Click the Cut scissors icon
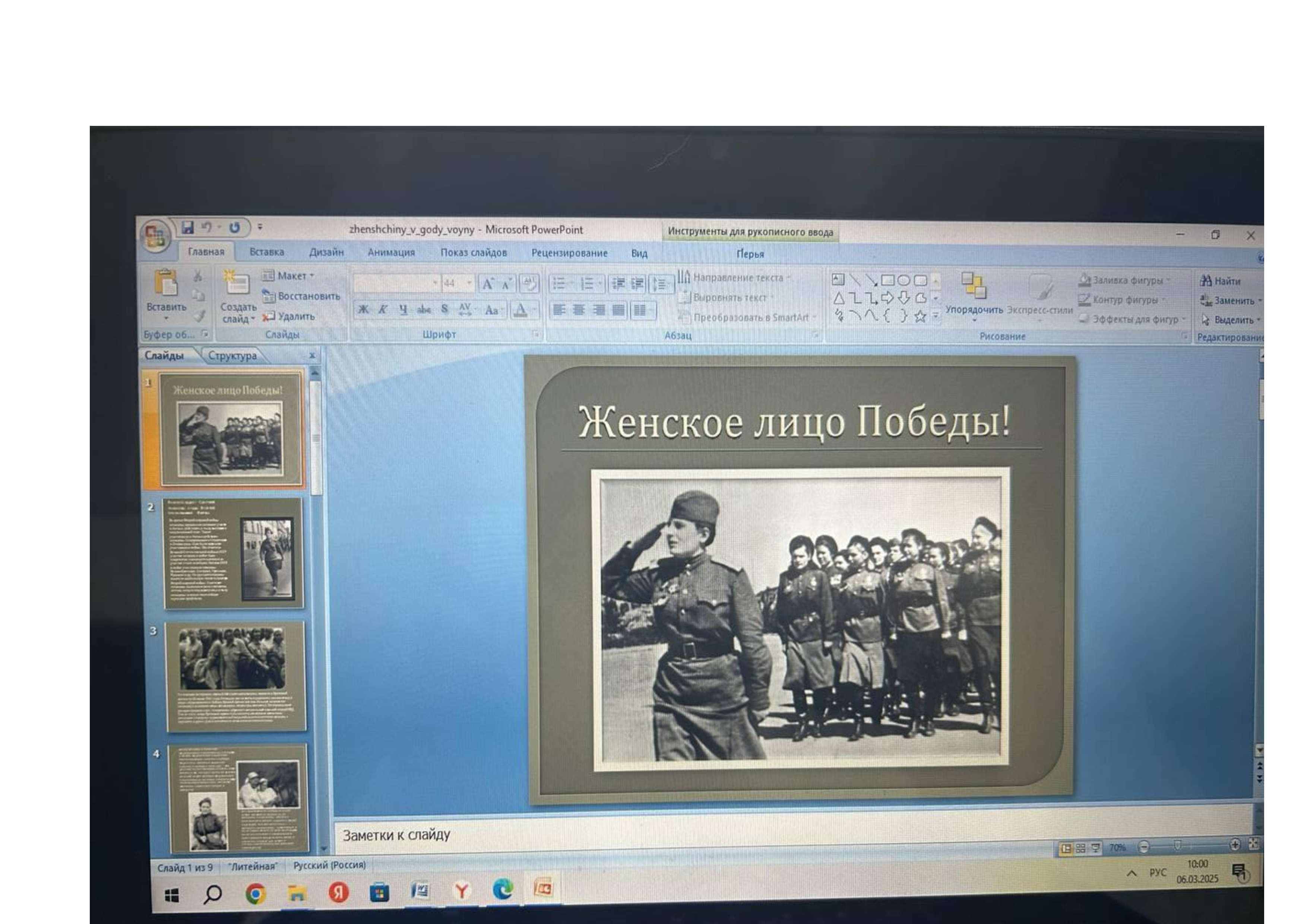Viewport: 1307px width, 924px height. coord(197,276)
